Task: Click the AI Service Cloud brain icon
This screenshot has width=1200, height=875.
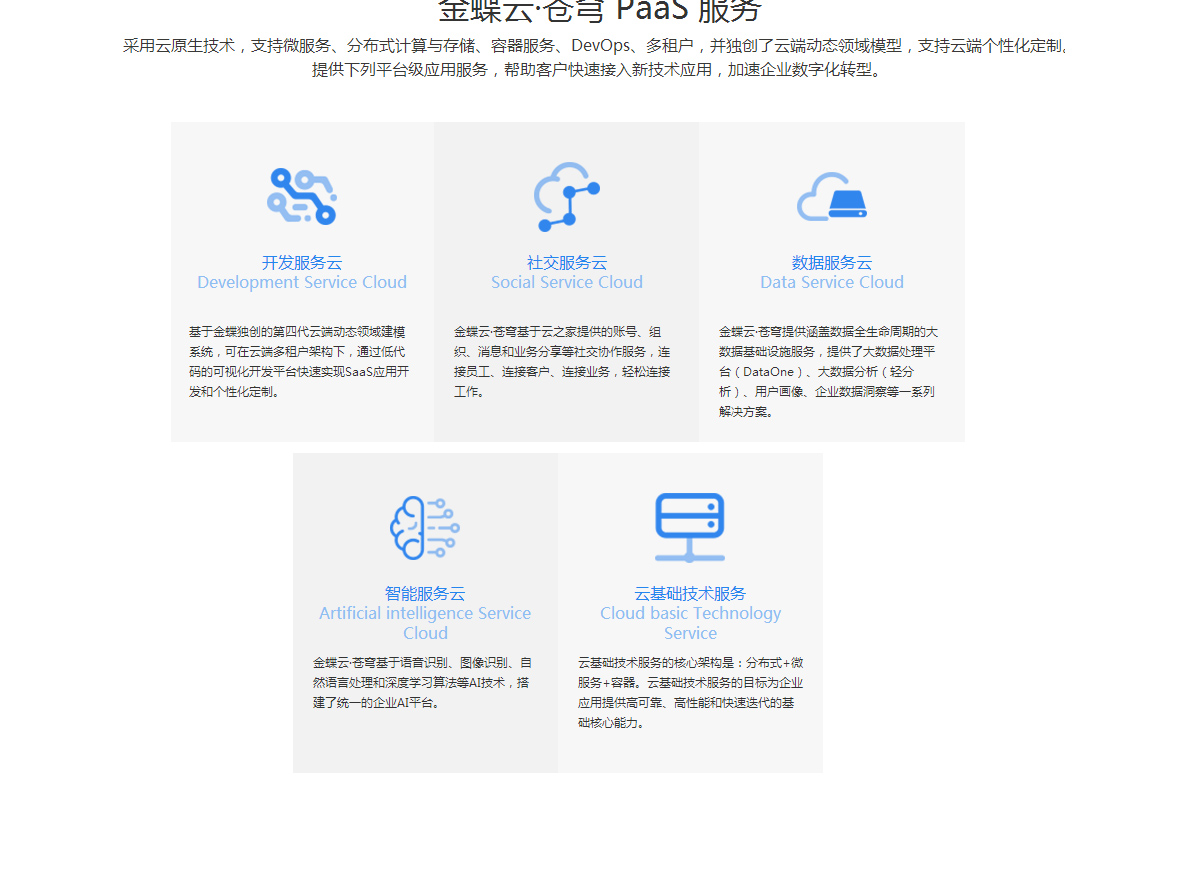Action: pyautogui.click(x=425, y=527)
